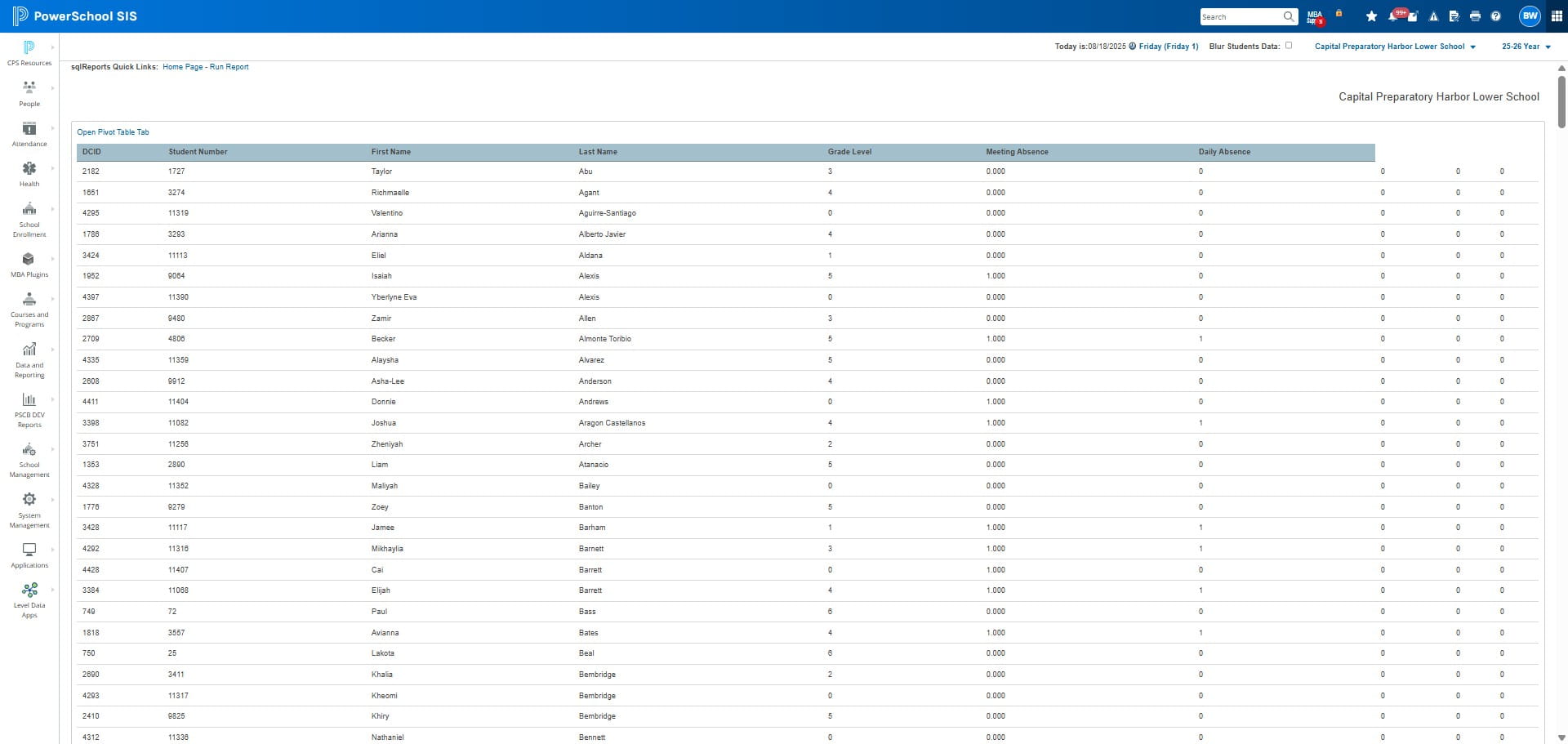Click the Friday (Friday 1) date link
Viewport: 1568px width, 744px height.
pos(1169,47)
